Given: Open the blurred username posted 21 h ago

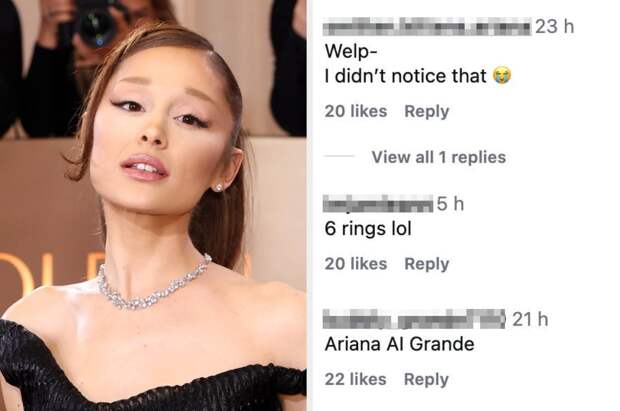Looking at the screenshot, I should pos(414,319).
